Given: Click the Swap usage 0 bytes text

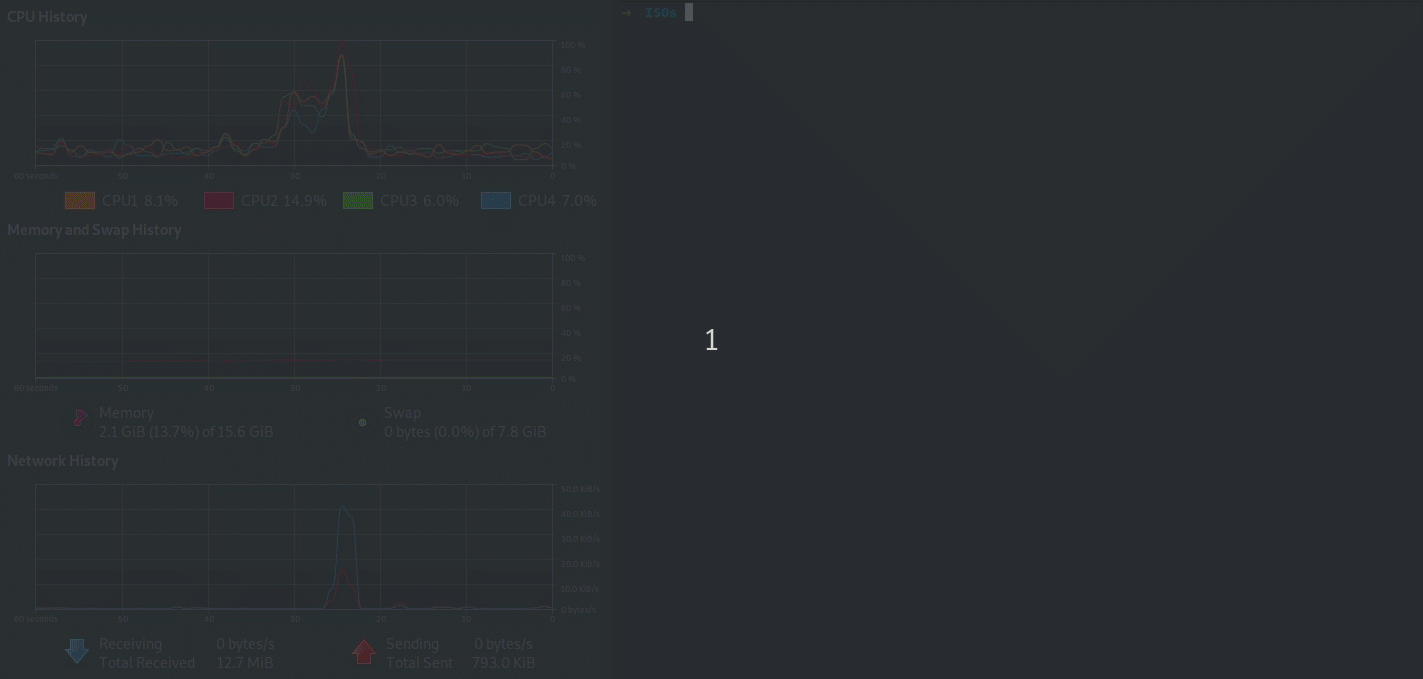Looking at the screenshot, I should tap(465, 432).
